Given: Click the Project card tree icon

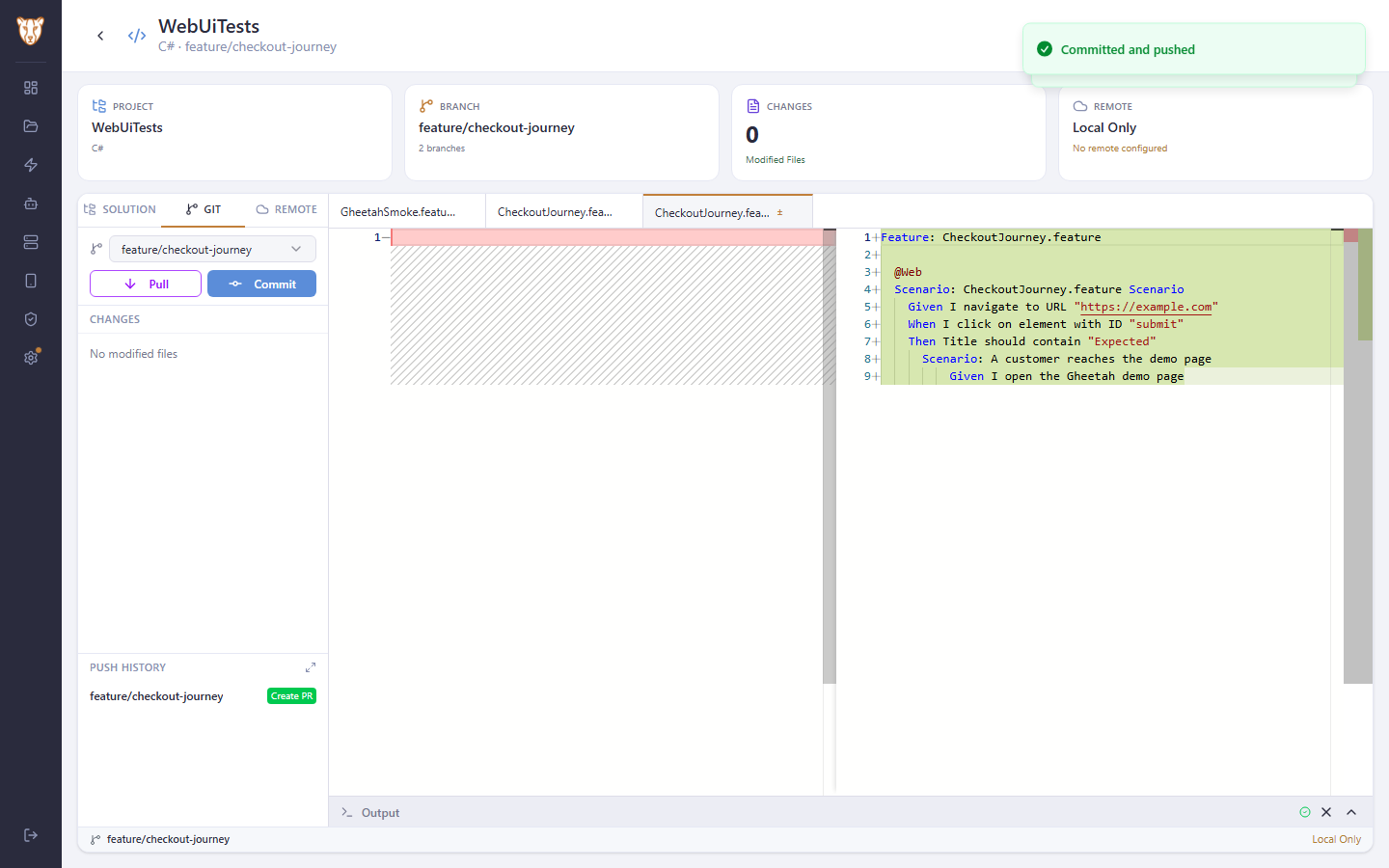Looking at the screenshot, I should 99,106.
